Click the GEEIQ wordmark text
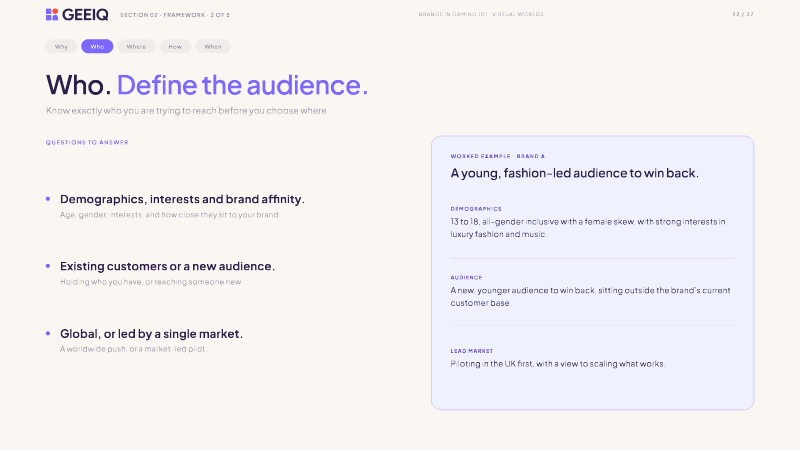800x450 pixels. [85, 15]
